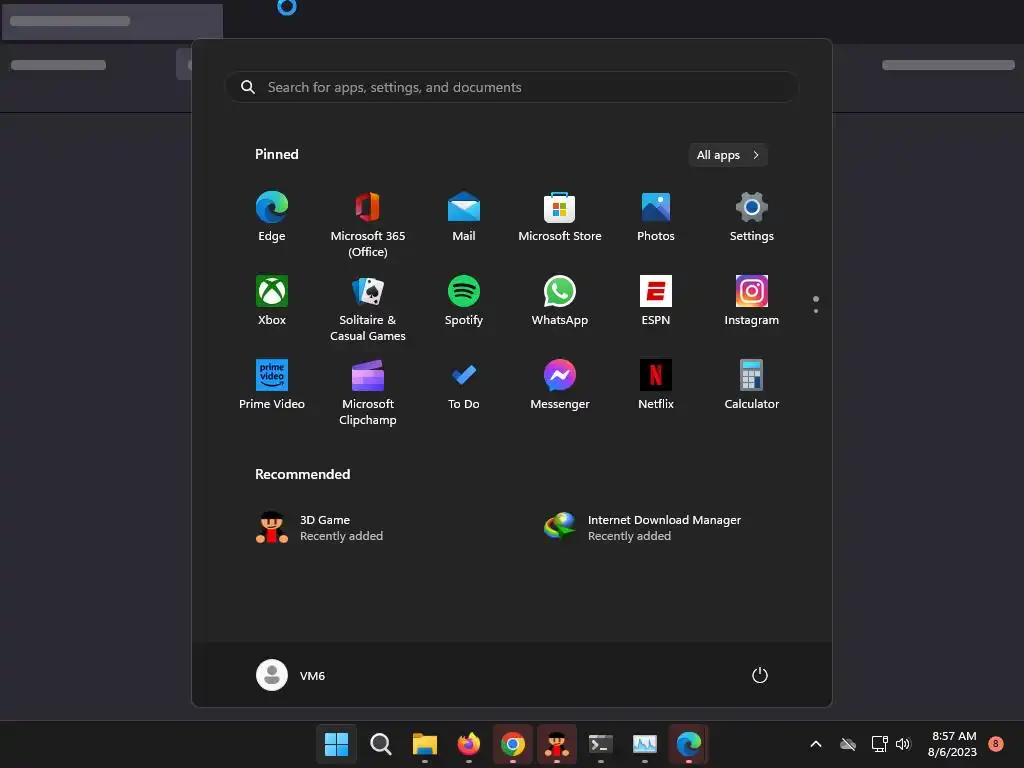The height and width of the screenshot is (768, 1024).
Task: Show hidden system tray icons
Action: pyautogui.click(x=816, y=744)
